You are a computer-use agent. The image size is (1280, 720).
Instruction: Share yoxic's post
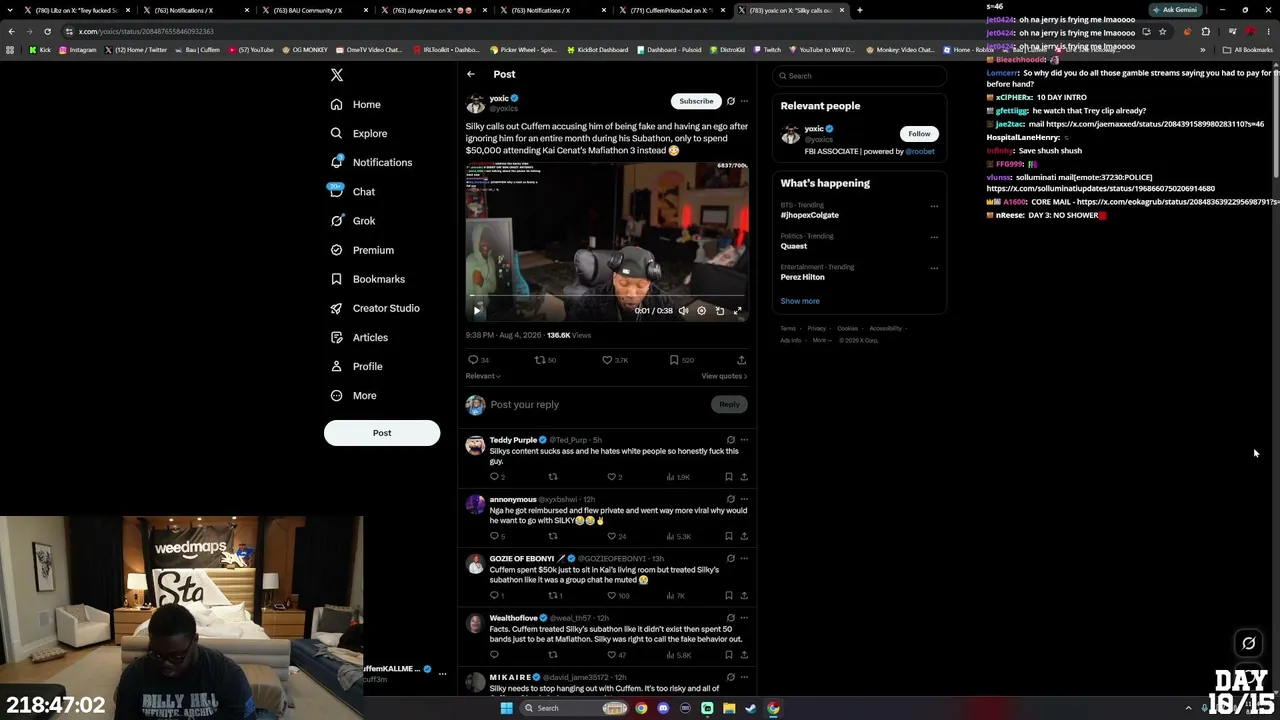point(741,360)
